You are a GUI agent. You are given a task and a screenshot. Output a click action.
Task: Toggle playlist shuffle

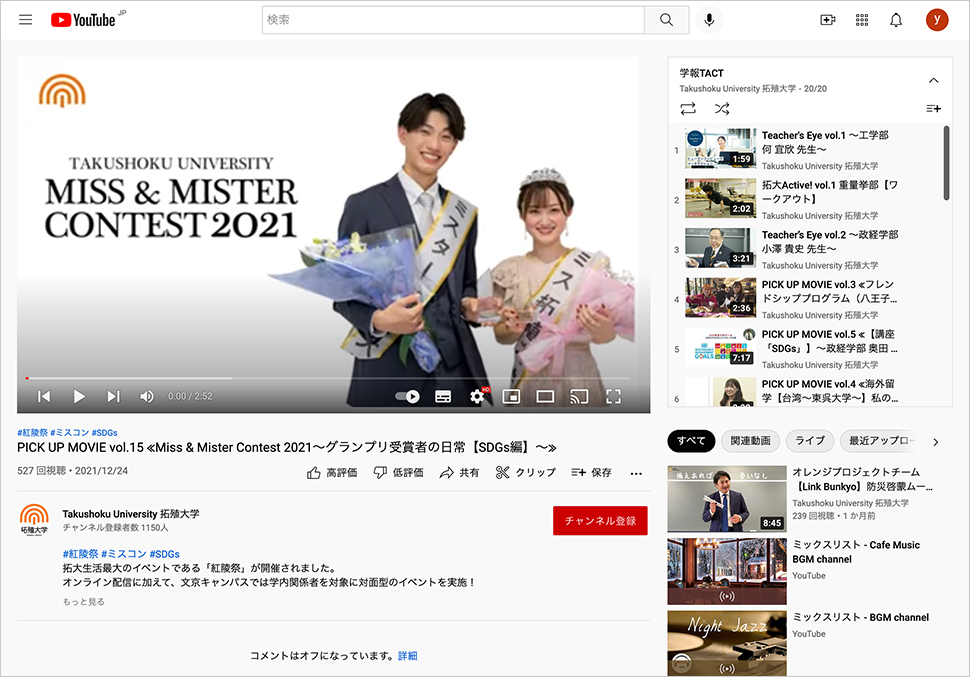721,109
